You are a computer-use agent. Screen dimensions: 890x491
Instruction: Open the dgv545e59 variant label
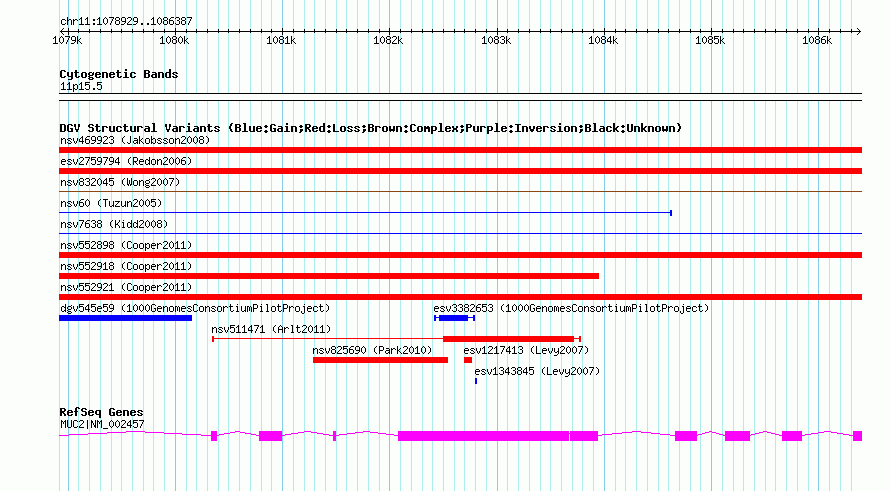coord(195,308)
